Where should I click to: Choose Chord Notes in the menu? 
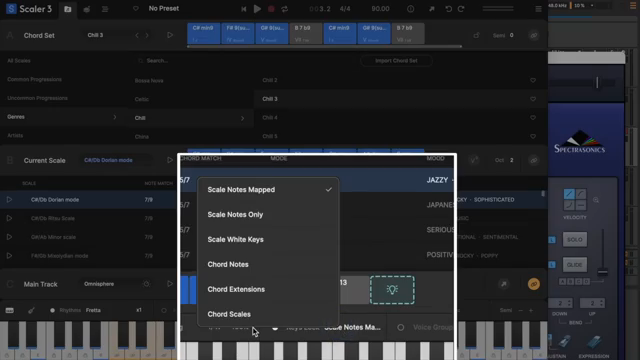[x=268, y=264]
